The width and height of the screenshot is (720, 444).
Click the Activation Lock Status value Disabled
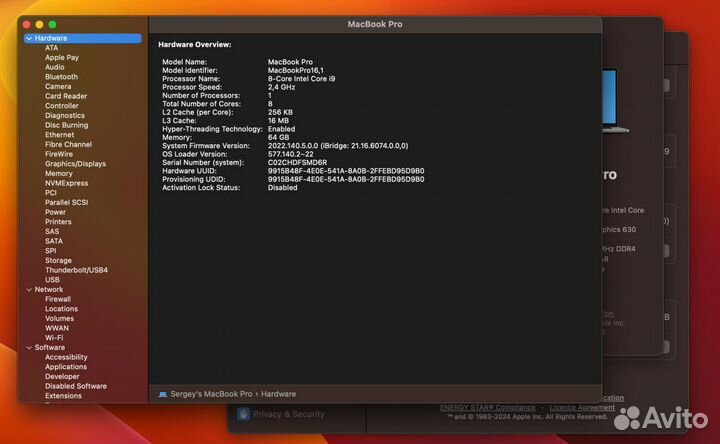pyautogui.click(x=282, y=187)
